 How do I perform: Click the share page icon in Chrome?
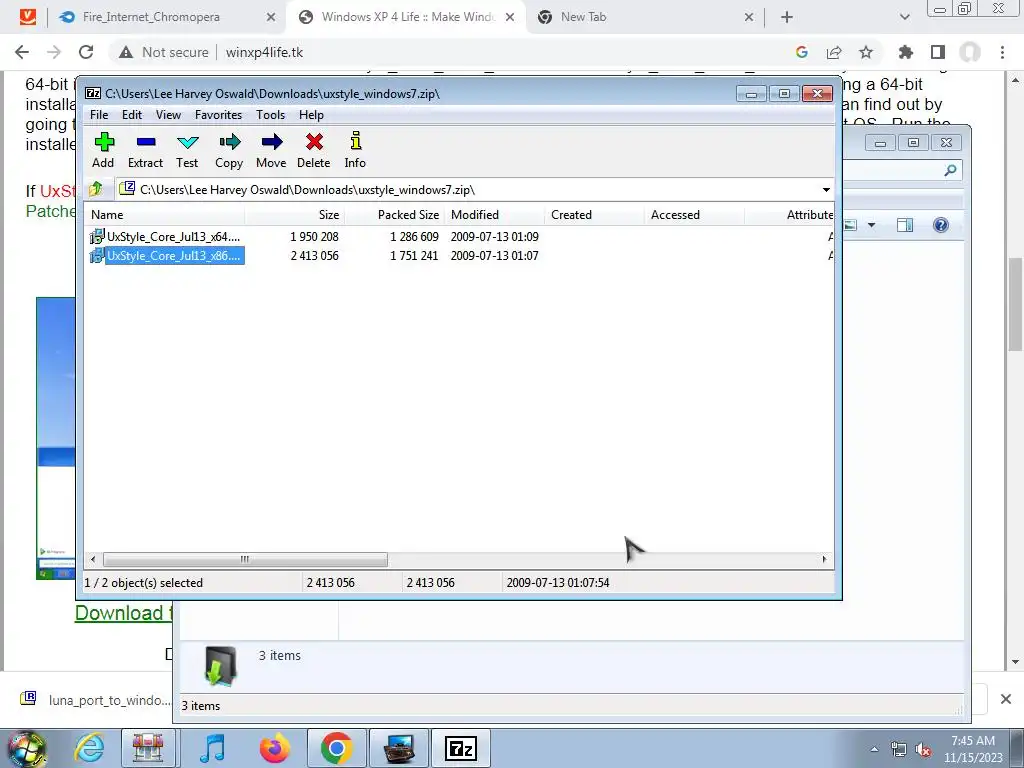tap(834, 52)
